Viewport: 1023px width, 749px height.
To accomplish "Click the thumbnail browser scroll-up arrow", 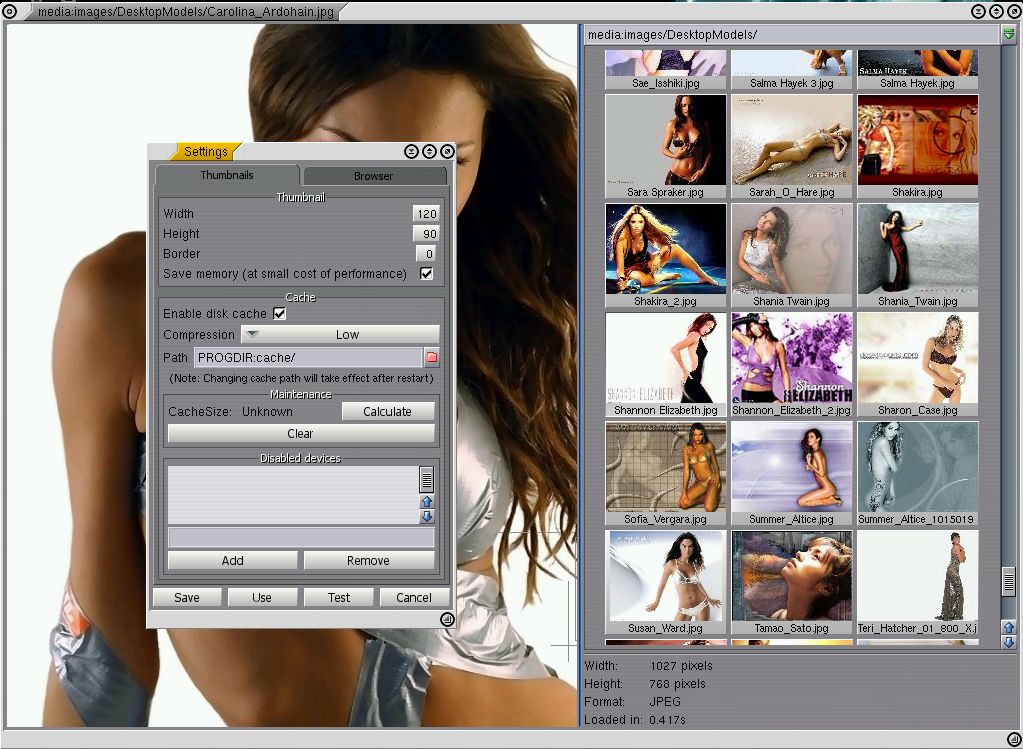I will click(x=1009, y=627).
